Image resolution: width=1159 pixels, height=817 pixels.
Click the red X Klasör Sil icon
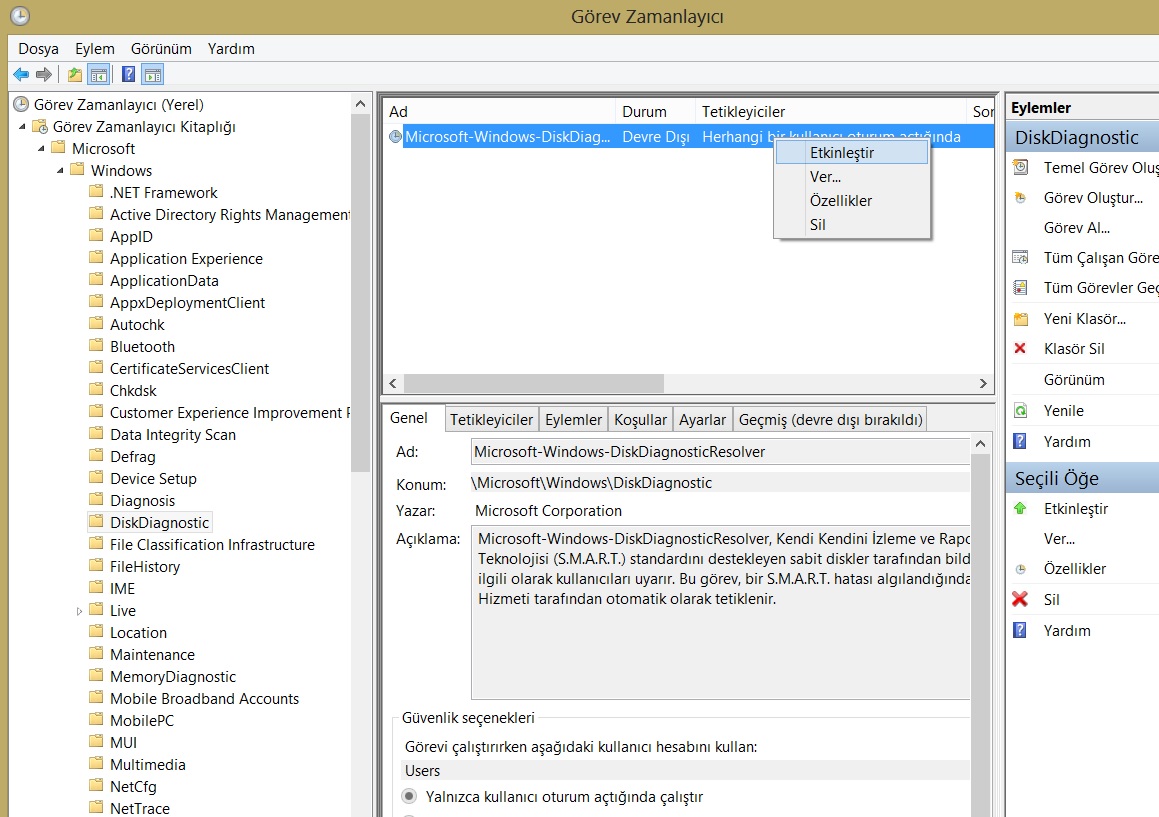(1020, 349)
